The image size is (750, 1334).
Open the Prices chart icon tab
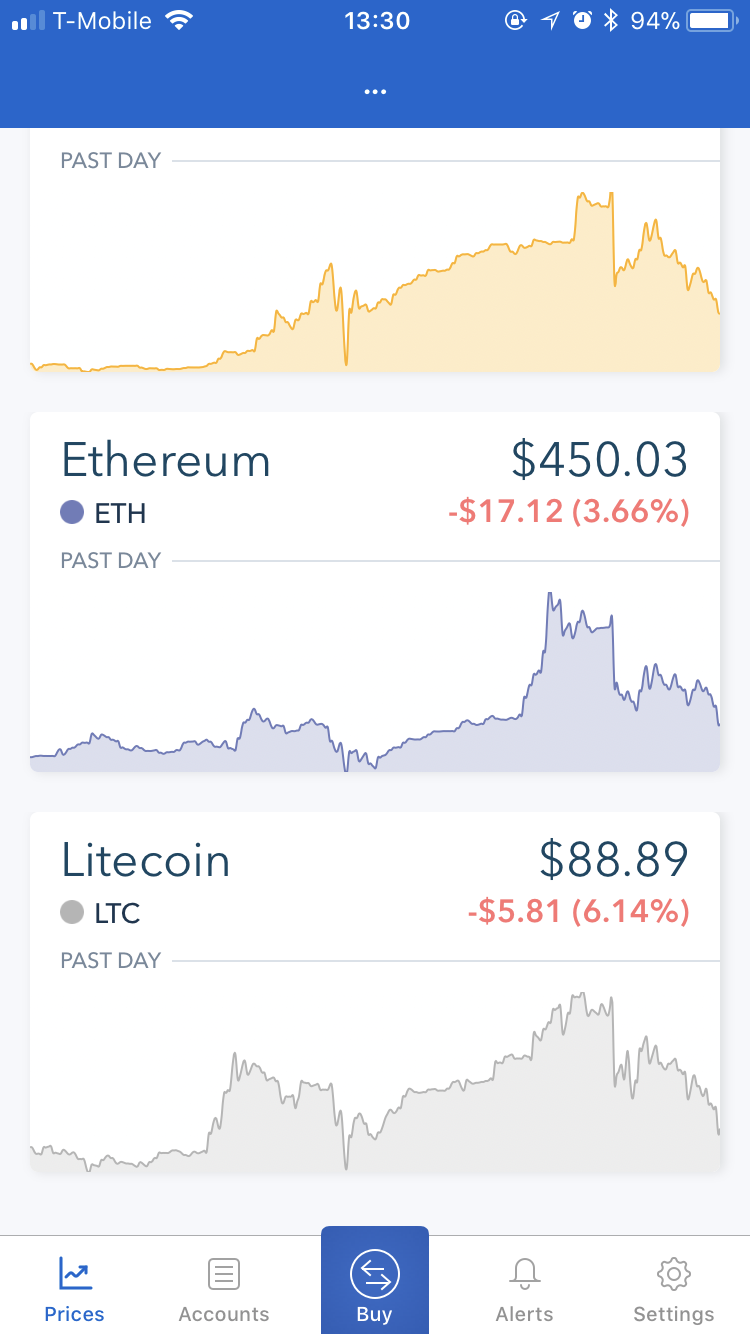(75, 1273)
